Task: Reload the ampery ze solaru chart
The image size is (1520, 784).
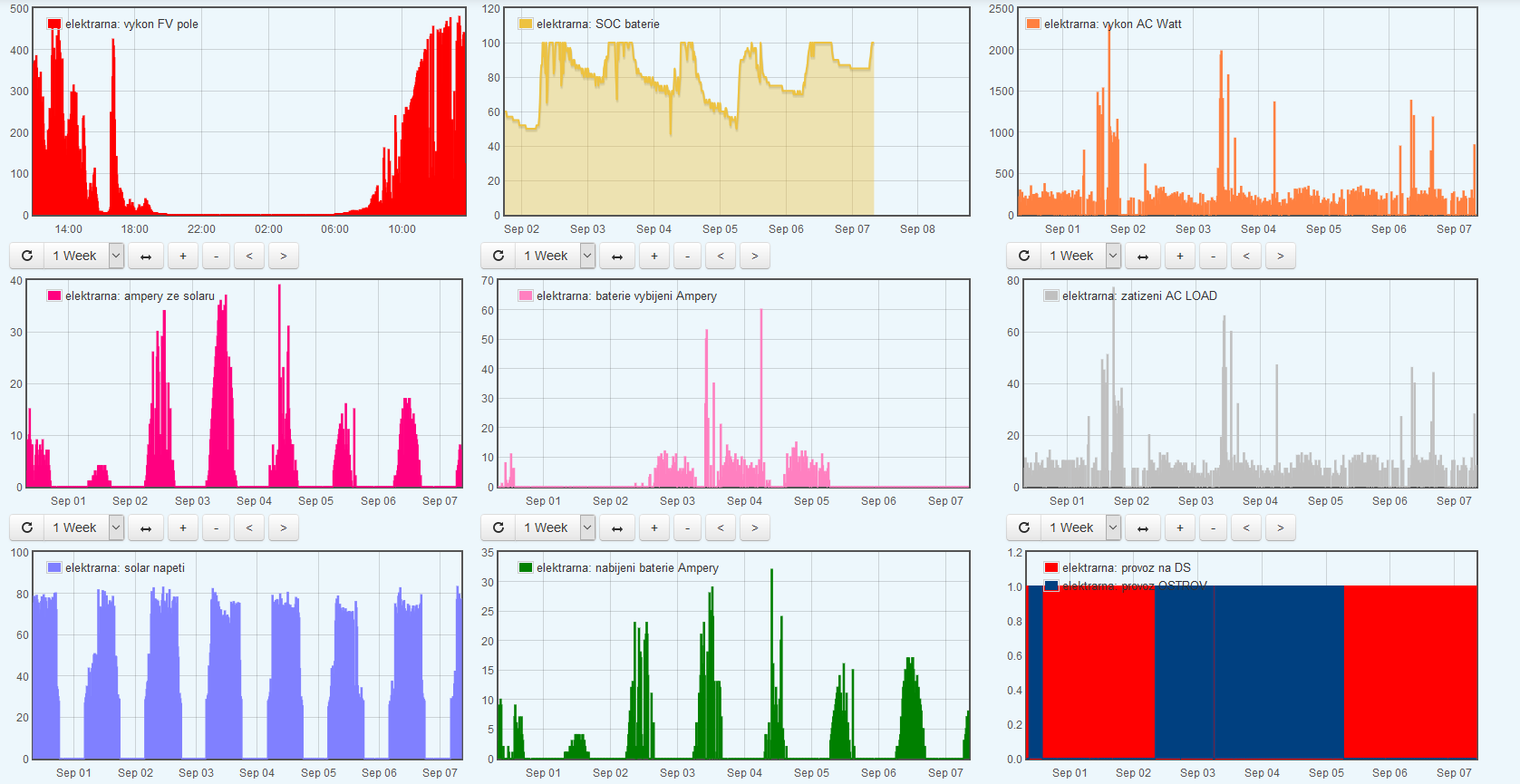Action: (27, 528)
